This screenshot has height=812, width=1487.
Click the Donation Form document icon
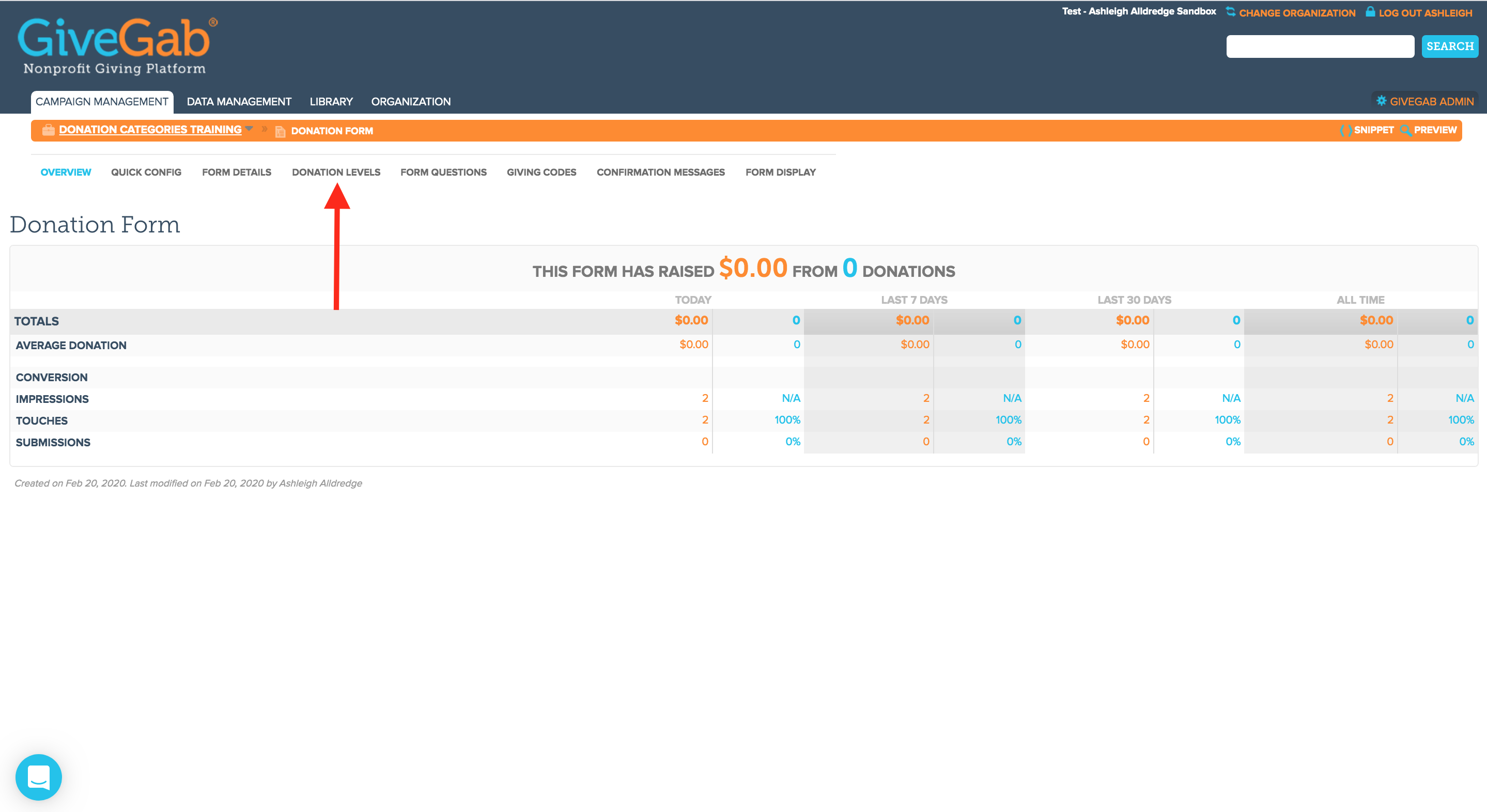[280, 131]
